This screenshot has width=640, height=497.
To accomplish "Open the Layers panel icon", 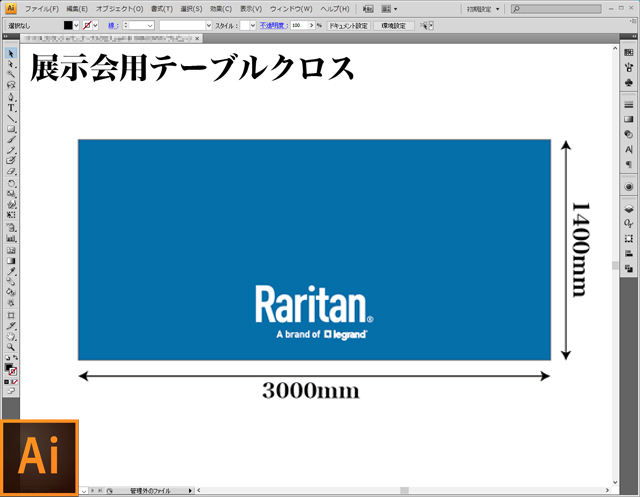I will pos(629,209).
